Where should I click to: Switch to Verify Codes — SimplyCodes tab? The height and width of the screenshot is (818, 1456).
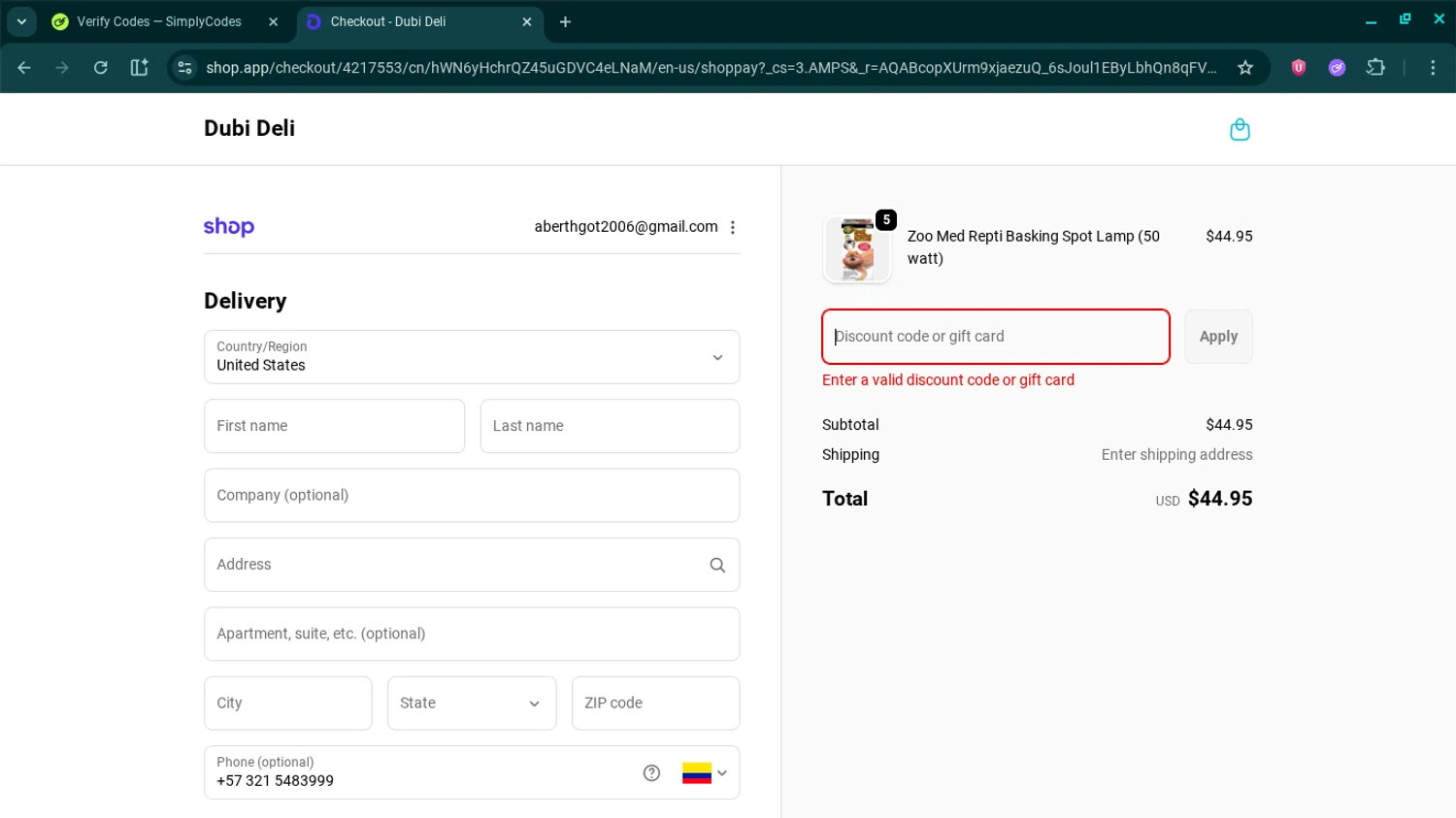(x=160, y=21)
